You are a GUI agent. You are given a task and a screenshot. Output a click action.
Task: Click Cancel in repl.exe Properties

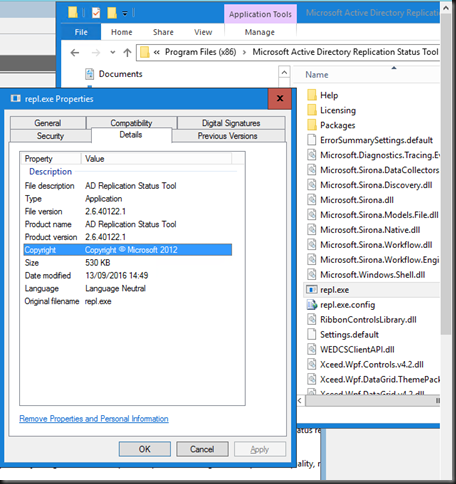pyautogui.click(x=202, y=449)
